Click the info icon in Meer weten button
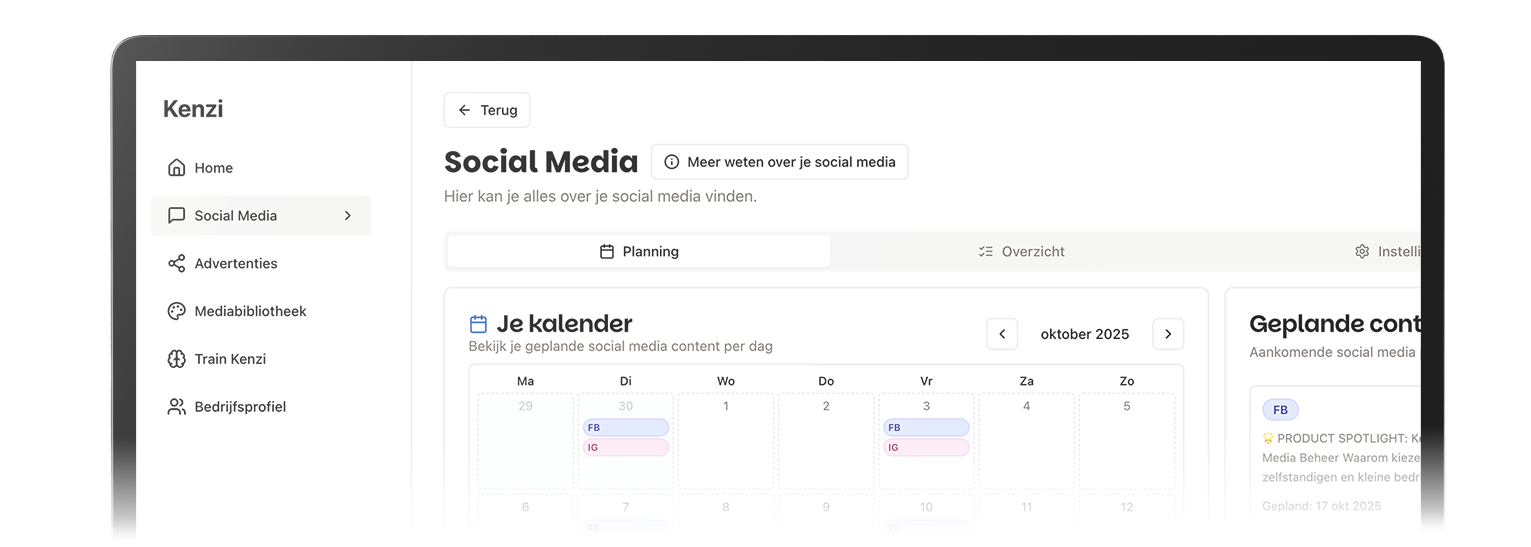1531x547 pixels. 672,162
